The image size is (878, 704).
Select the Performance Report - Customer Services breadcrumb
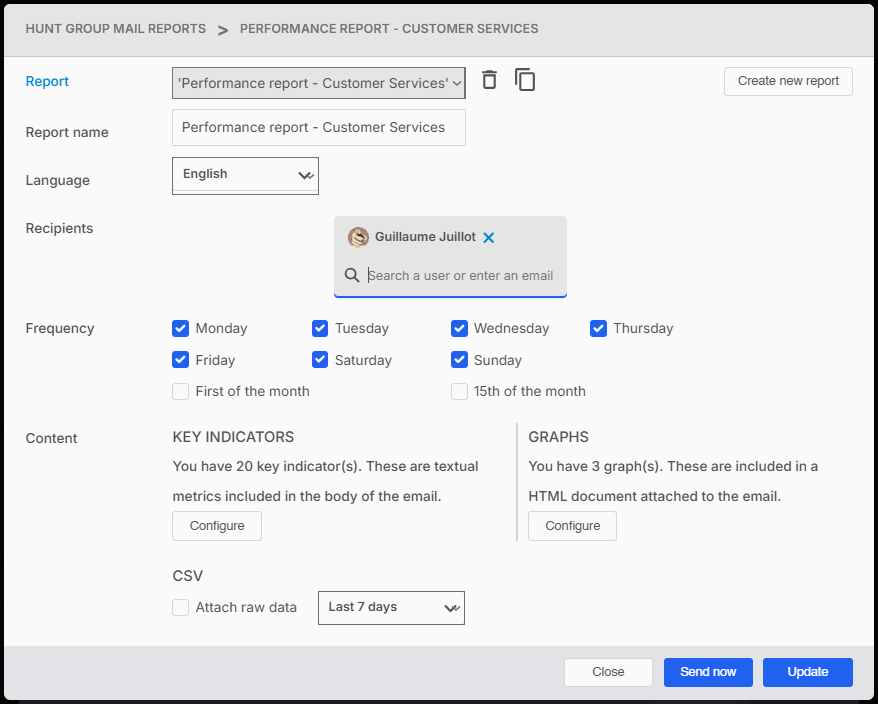click(x=389, y=29)
